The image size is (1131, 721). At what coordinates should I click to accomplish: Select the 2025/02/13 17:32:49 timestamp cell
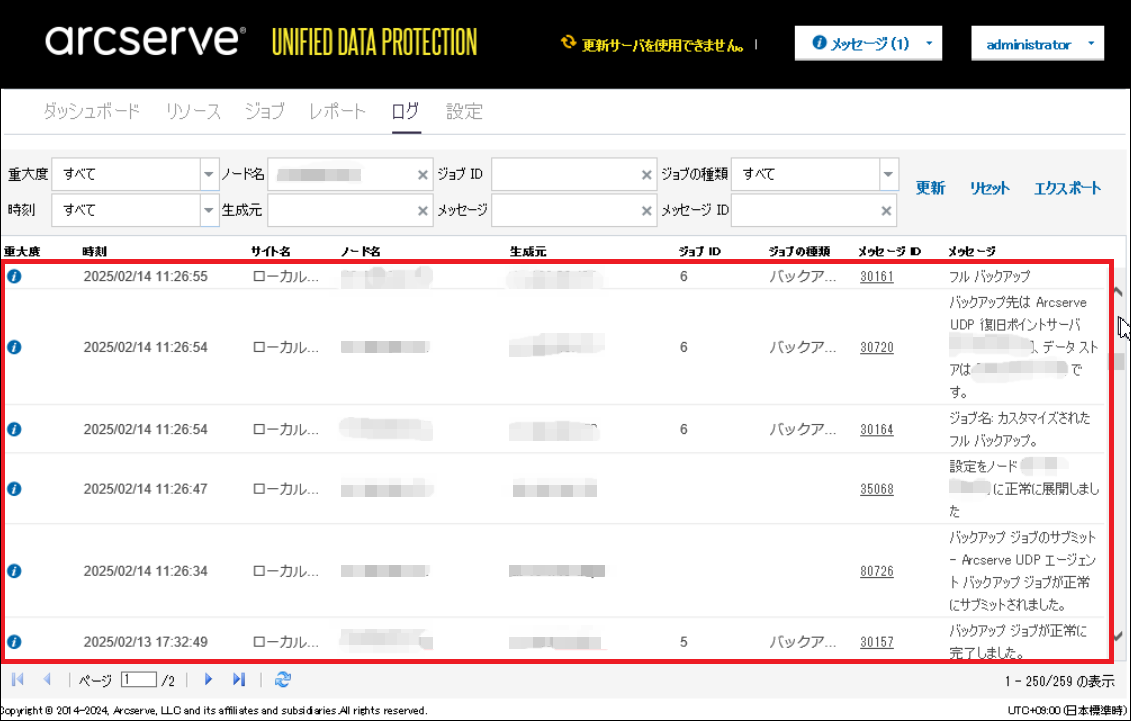click(146, 642)
